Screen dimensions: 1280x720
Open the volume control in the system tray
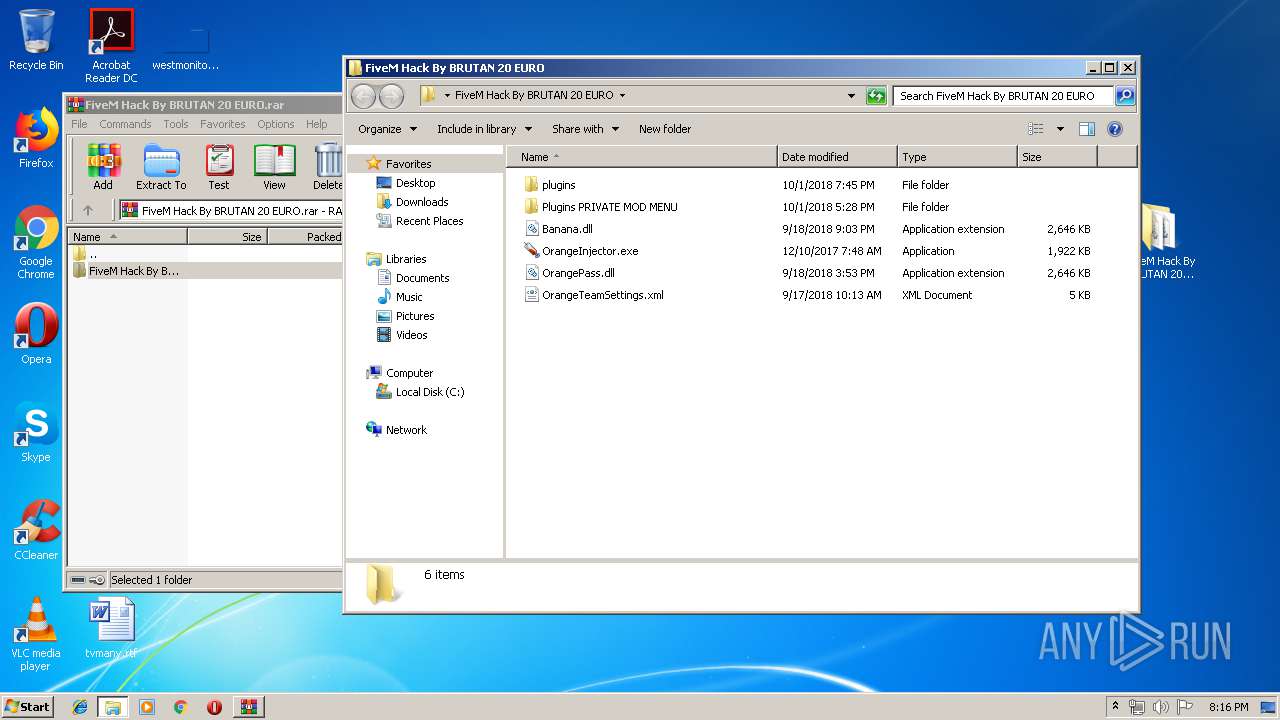[1161, 707]
